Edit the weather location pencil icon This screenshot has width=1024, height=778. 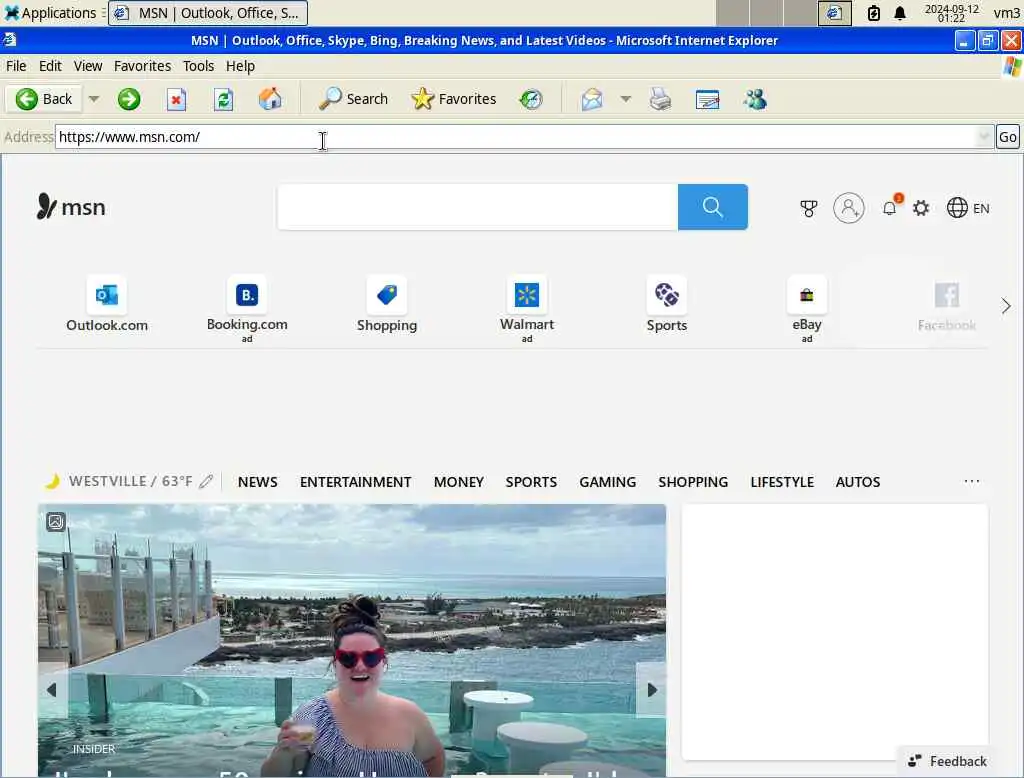coord(206,481)
